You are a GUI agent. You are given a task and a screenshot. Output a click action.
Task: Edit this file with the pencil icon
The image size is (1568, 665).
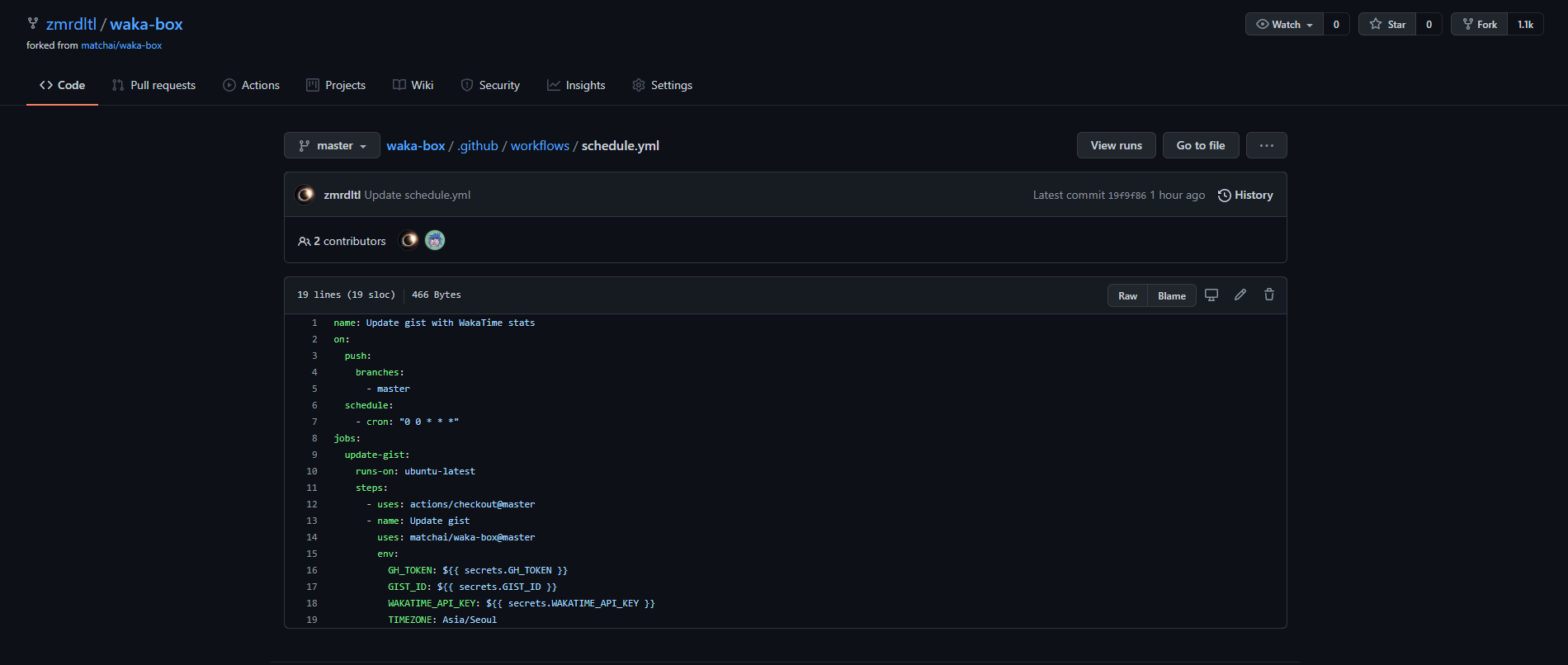[x=1240, y=295]
